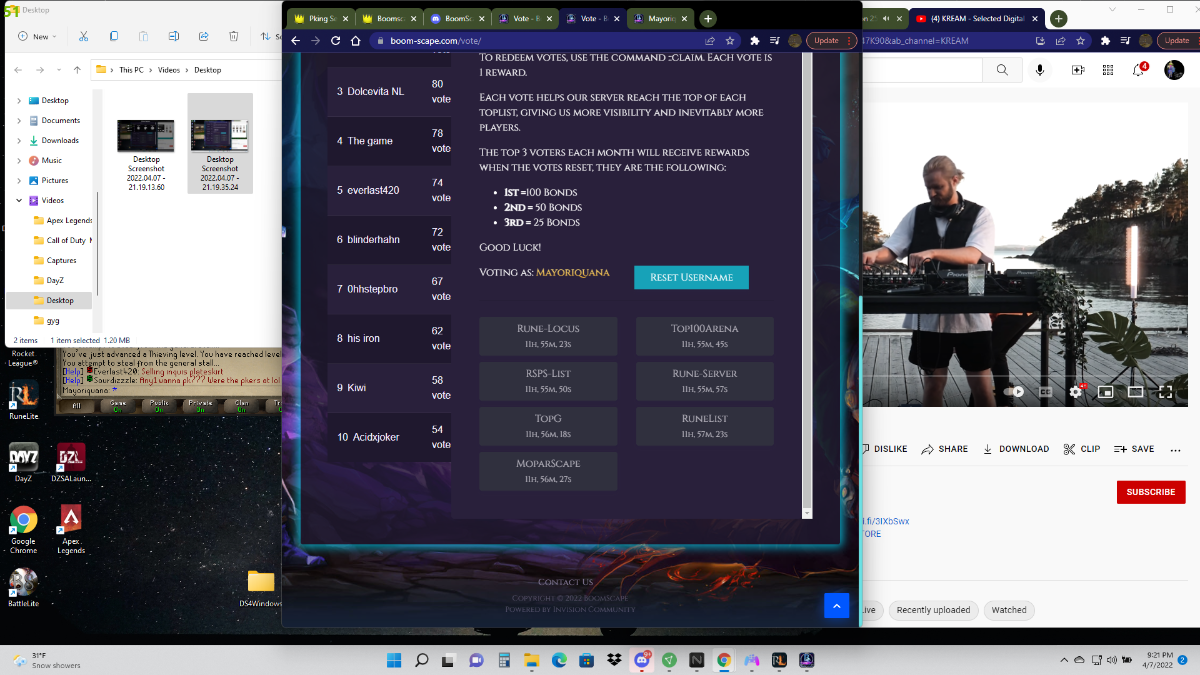Expand Music node in Explorer sidebar
The image size is (1200, 675).
coord(18,160)
